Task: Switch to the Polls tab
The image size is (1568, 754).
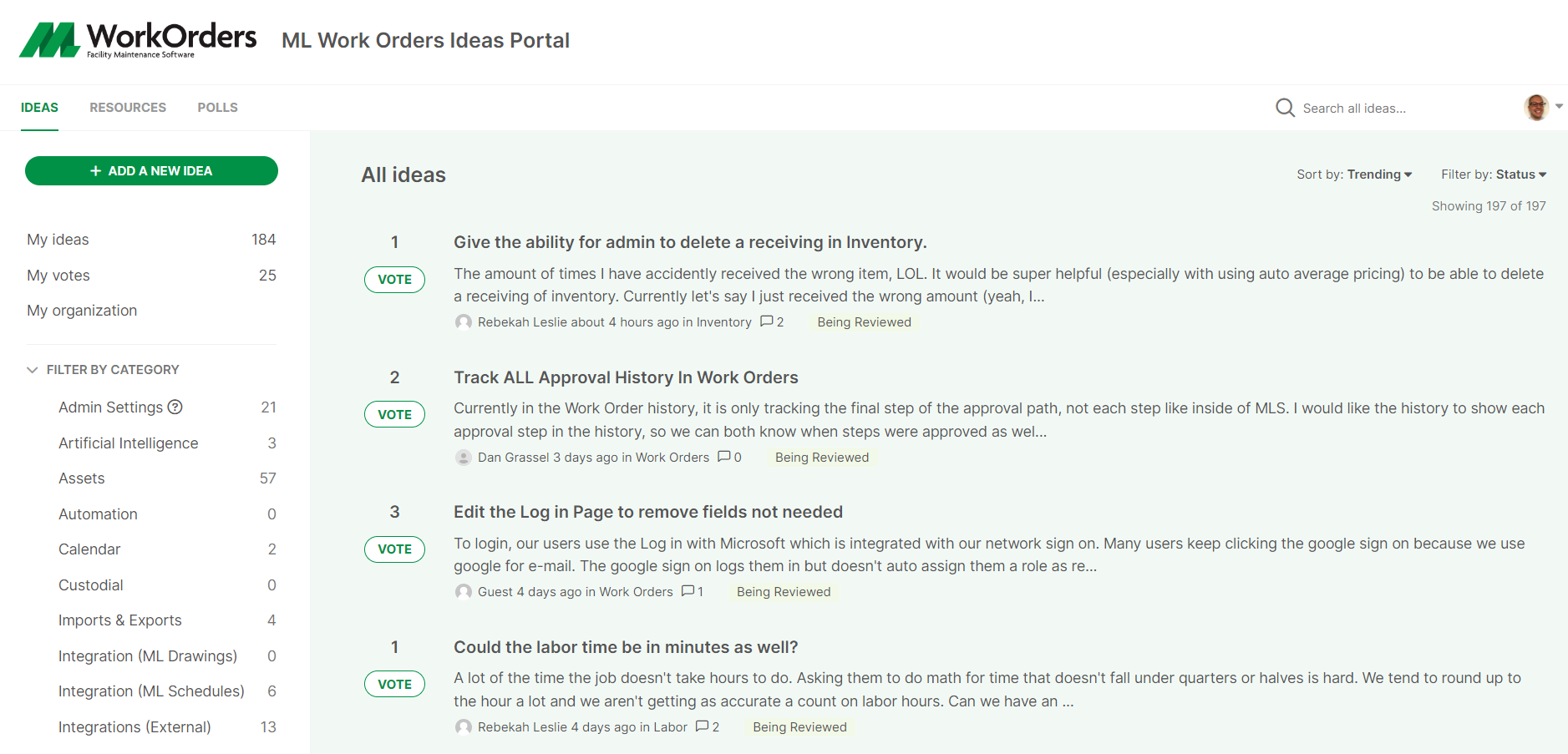Action: 217,108
